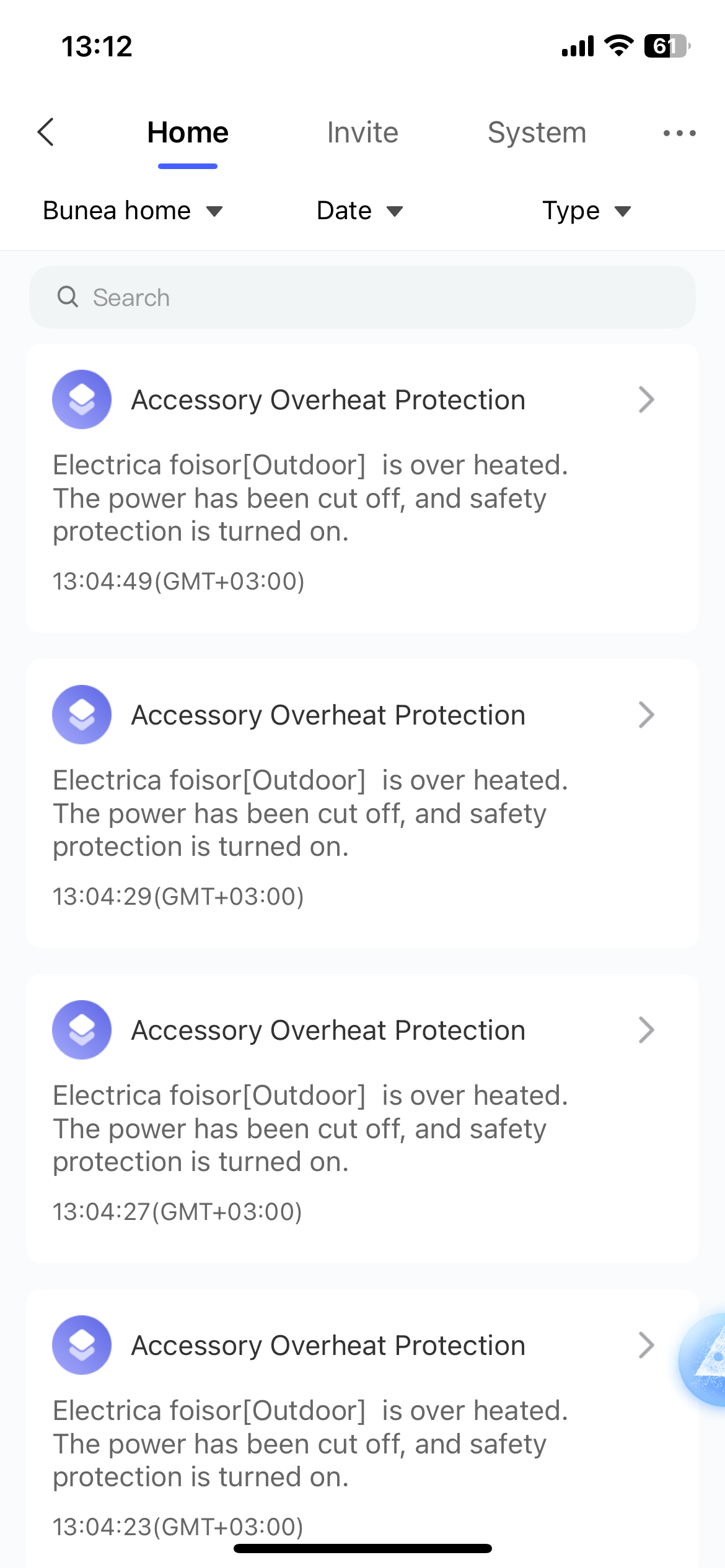This screenshot has height=1568, width=725.
Task: Expand chevron on the 13:04:27 alert
Action: pos(646,1030)
